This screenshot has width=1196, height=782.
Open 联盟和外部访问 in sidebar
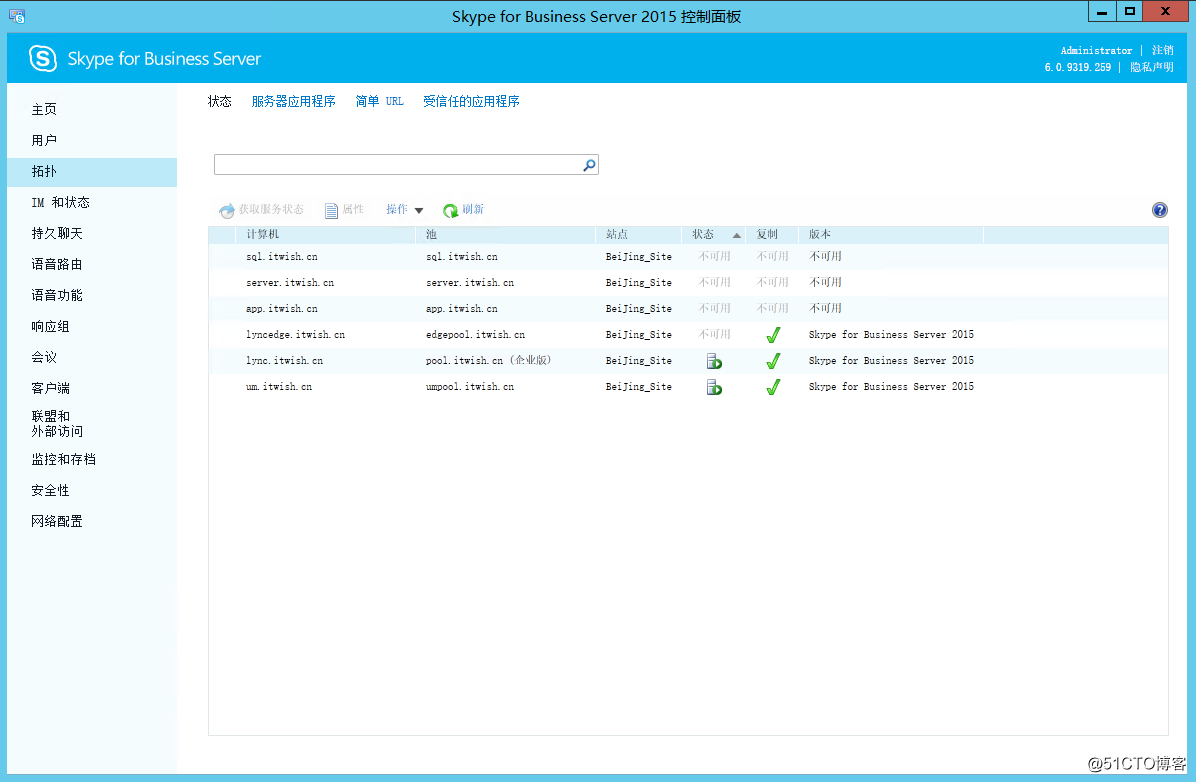(57, 423)
